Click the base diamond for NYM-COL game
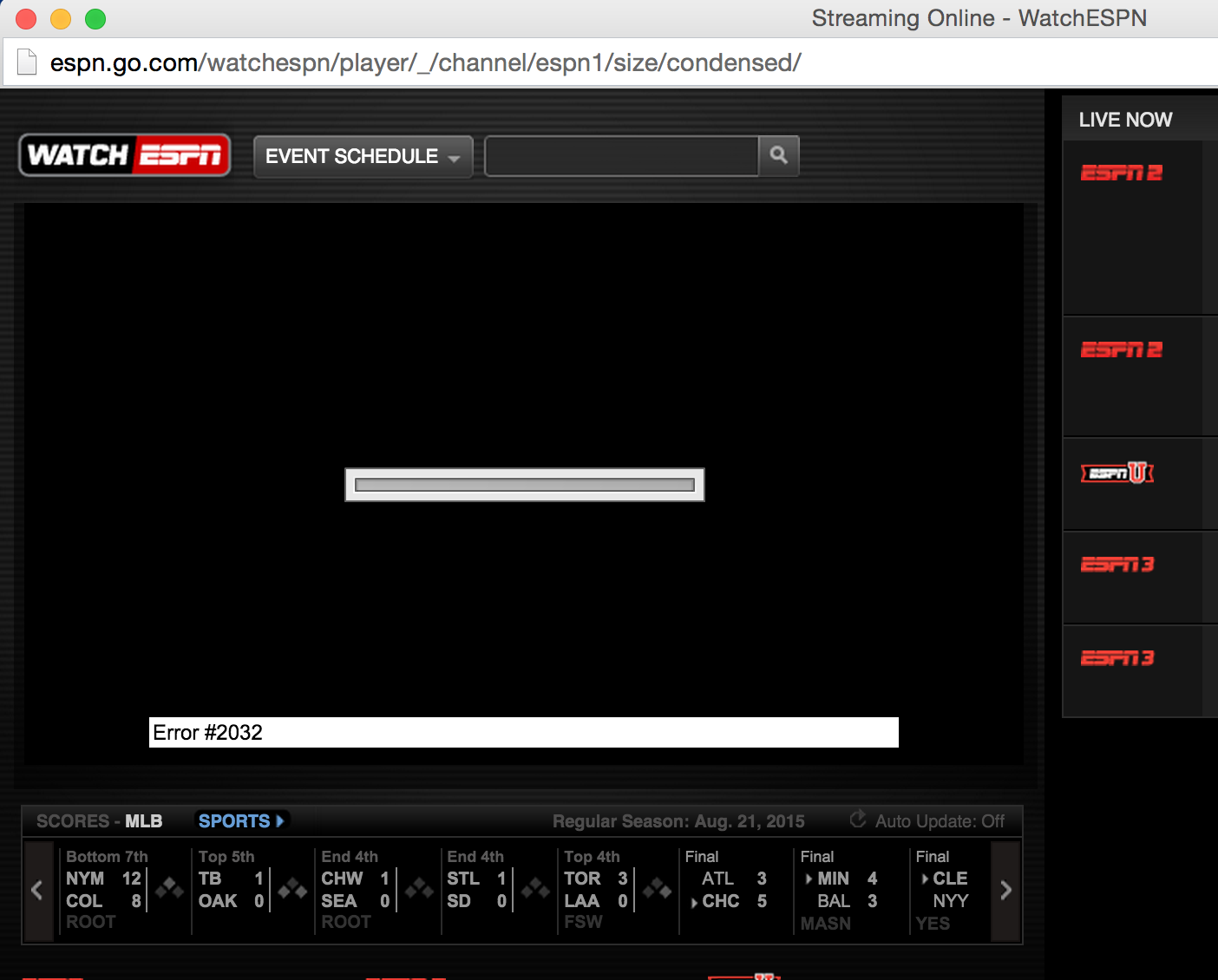Screen dimensions: 1218x980 click(x=169, y=888)
